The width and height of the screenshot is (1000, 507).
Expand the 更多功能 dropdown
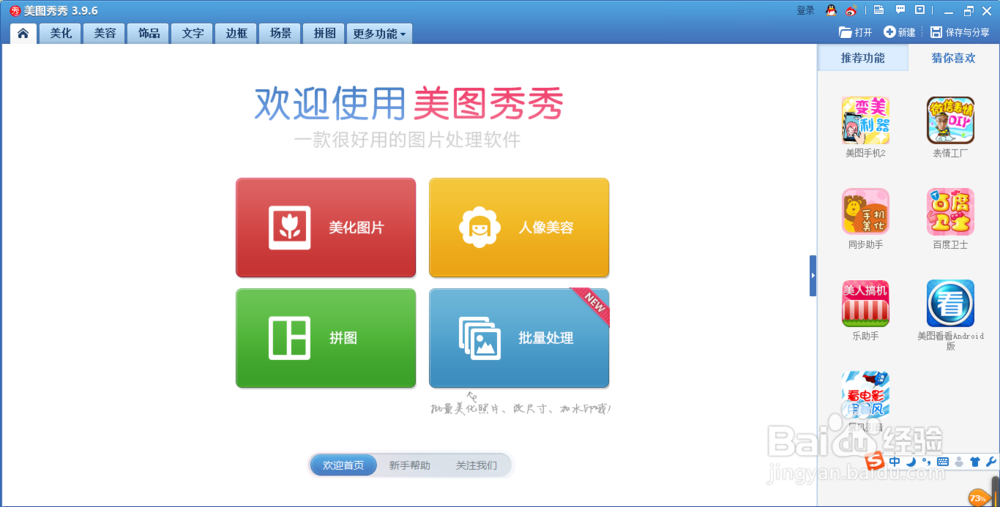(379, 33)
